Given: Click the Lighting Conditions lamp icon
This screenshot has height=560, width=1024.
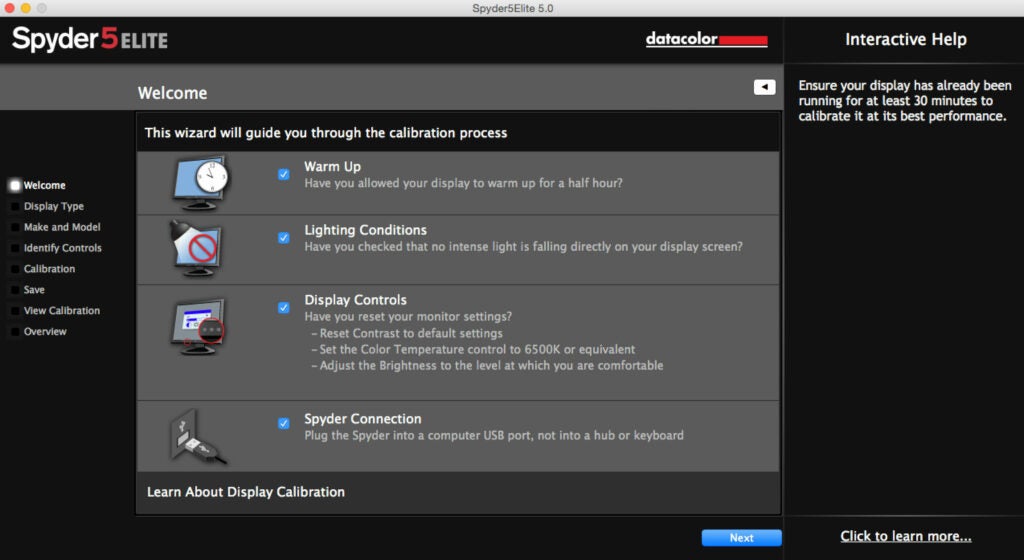Looking at the screenshot, I should (196, 248).
